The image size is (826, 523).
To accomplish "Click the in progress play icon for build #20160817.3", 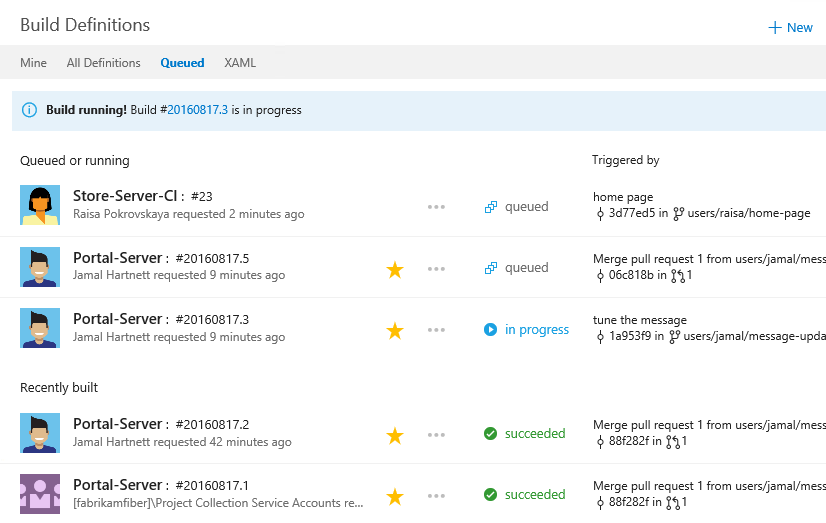I will point(491,329).
